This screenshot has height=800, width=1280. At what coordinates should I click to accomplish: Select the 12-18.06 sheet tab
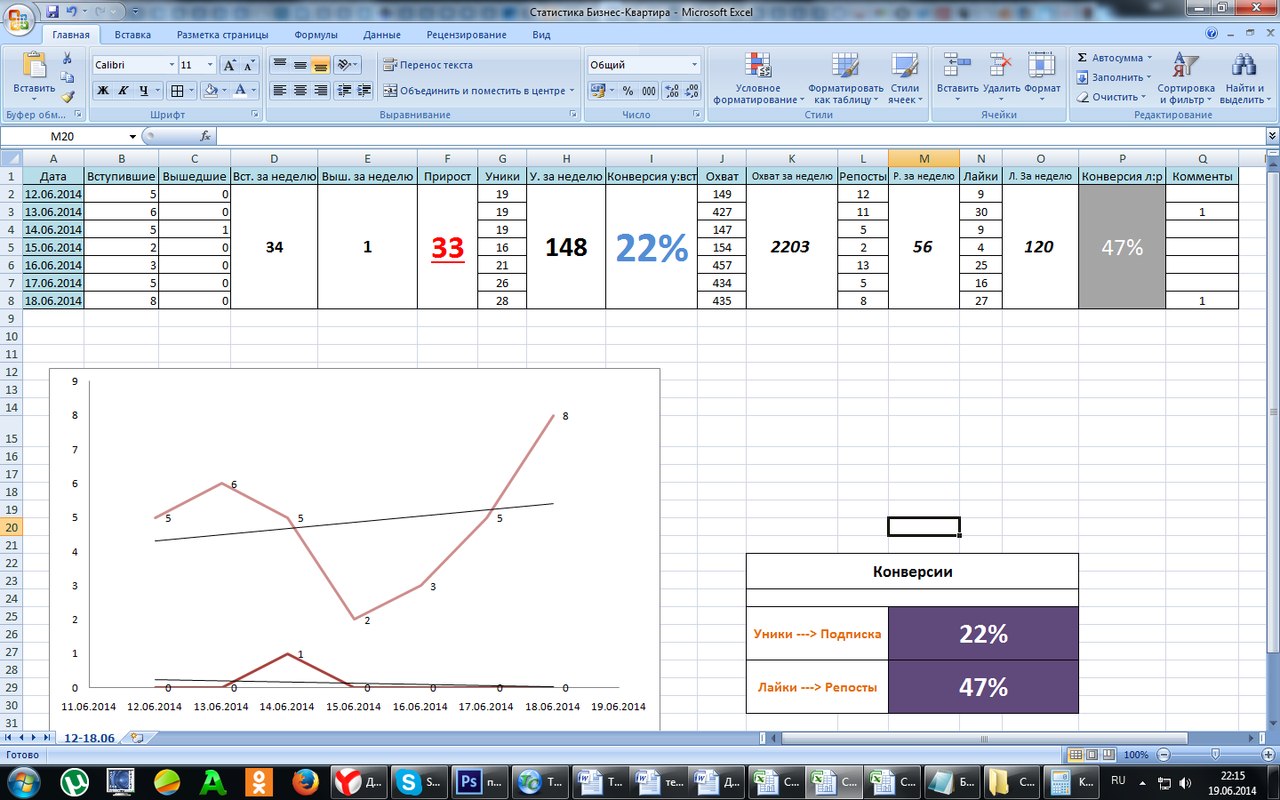89,738
